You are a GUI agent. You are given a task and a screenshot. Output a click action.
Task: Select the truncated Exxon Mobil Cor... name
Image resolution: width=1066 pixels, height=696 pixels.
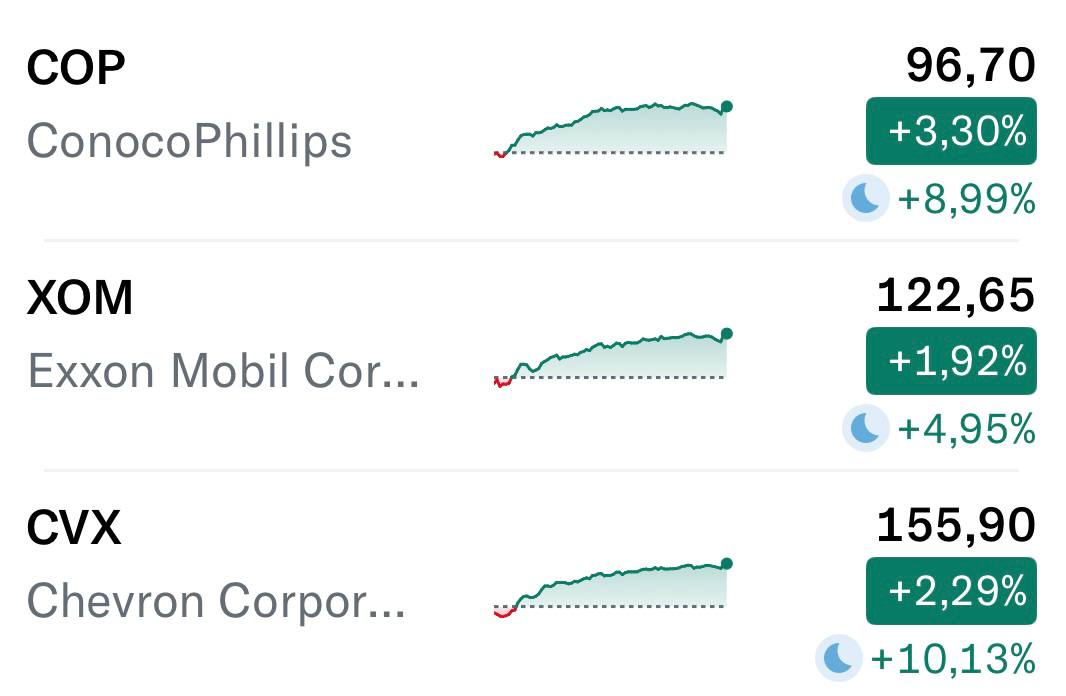tap(223, 371)
